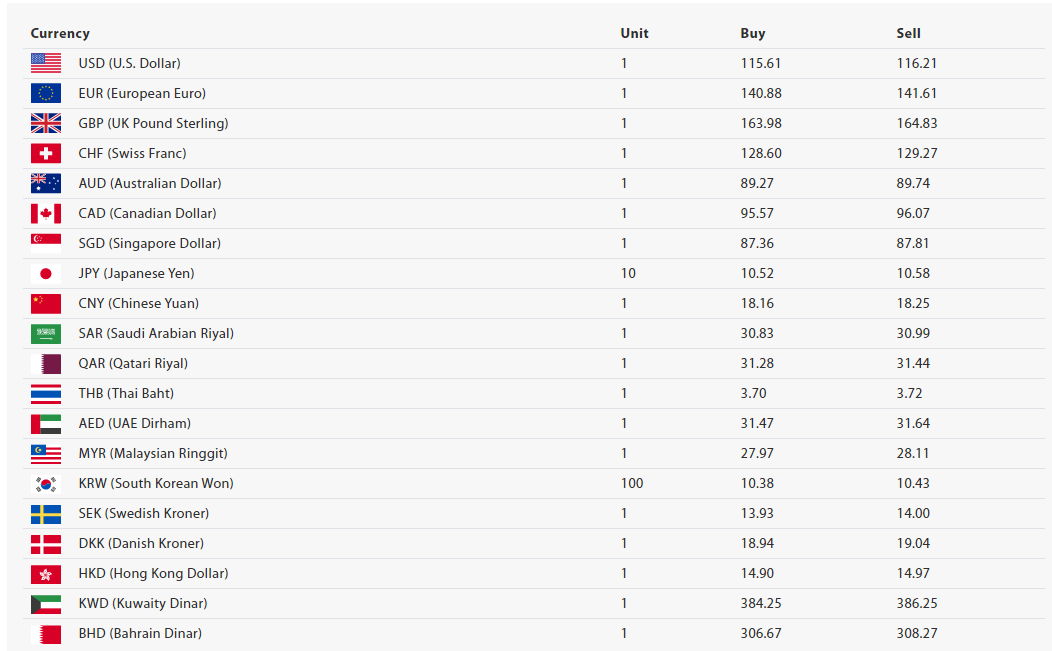Select the USD sell rate 116.21
1052x651 pixels.
click(916, 63)
